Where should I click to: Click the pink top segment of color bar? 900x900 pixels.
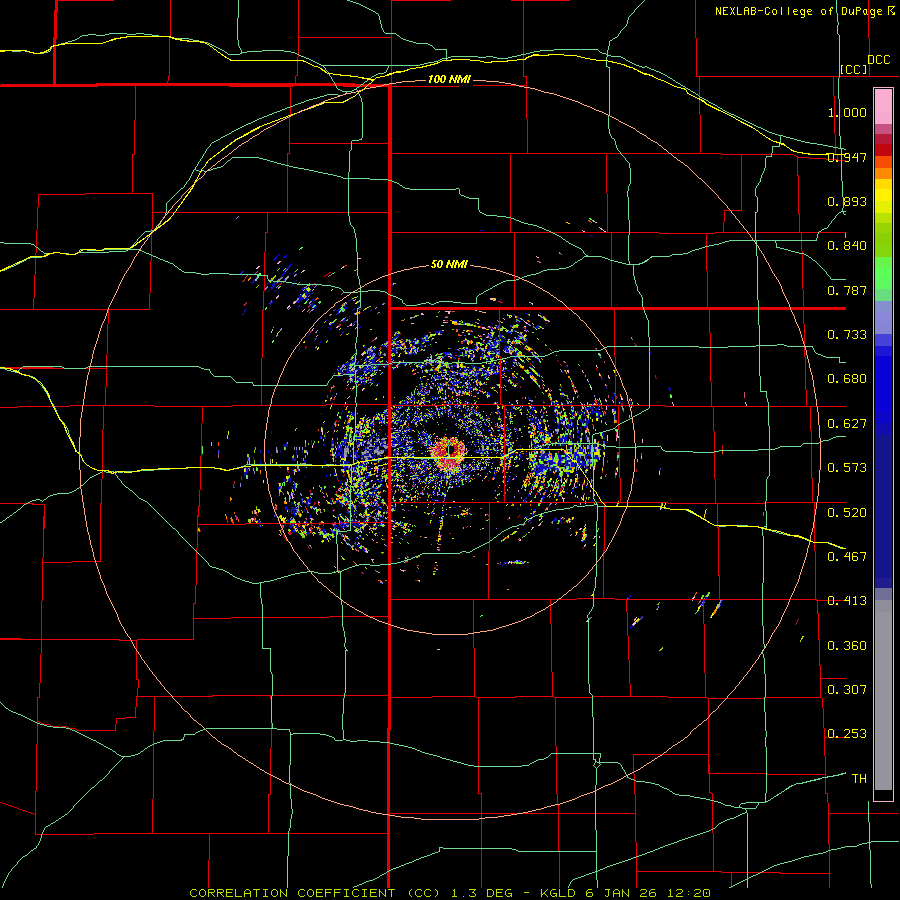pos(883,106)
